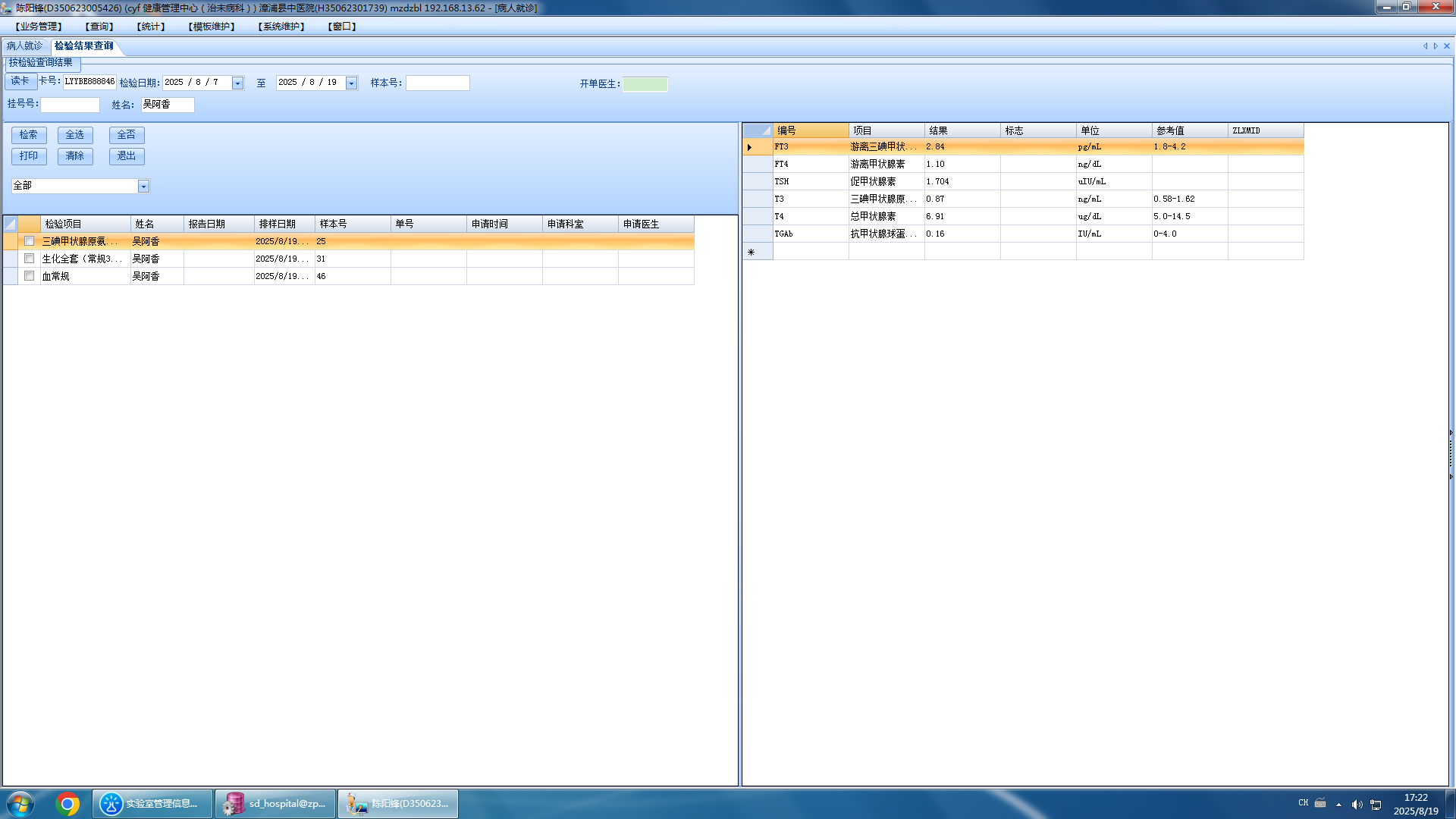Switch to sd_hospital database taskbar window
Viewport: 1456px width, 819px height.
pyautogui.click(x=275, y=804)
